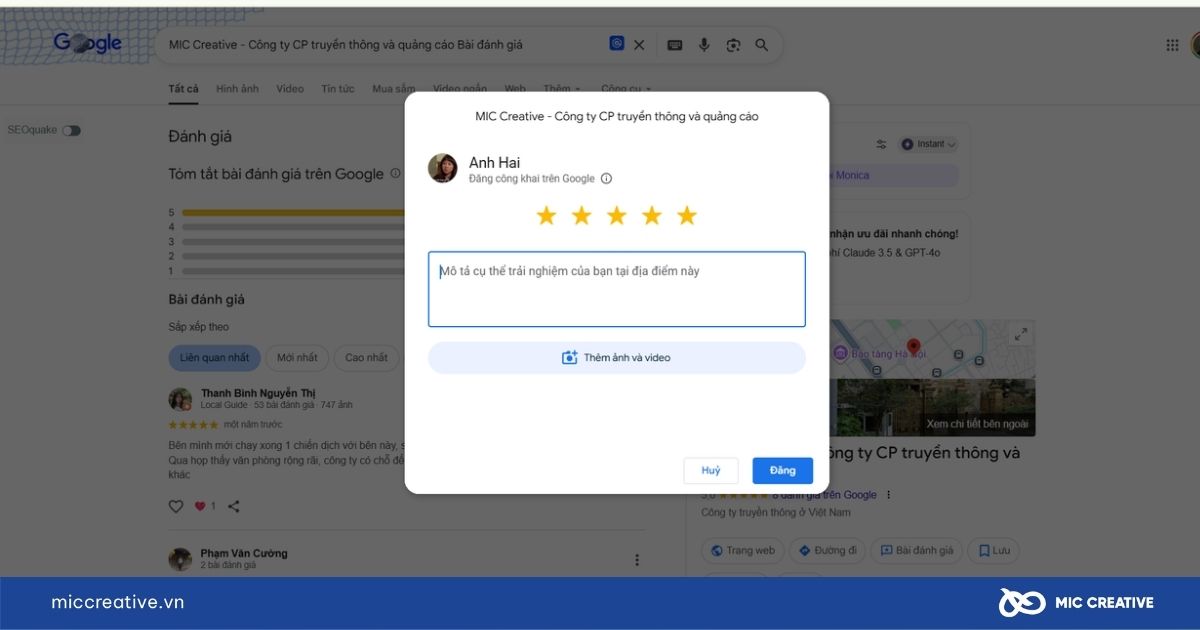Click the Google logo

tap(88, 43)
